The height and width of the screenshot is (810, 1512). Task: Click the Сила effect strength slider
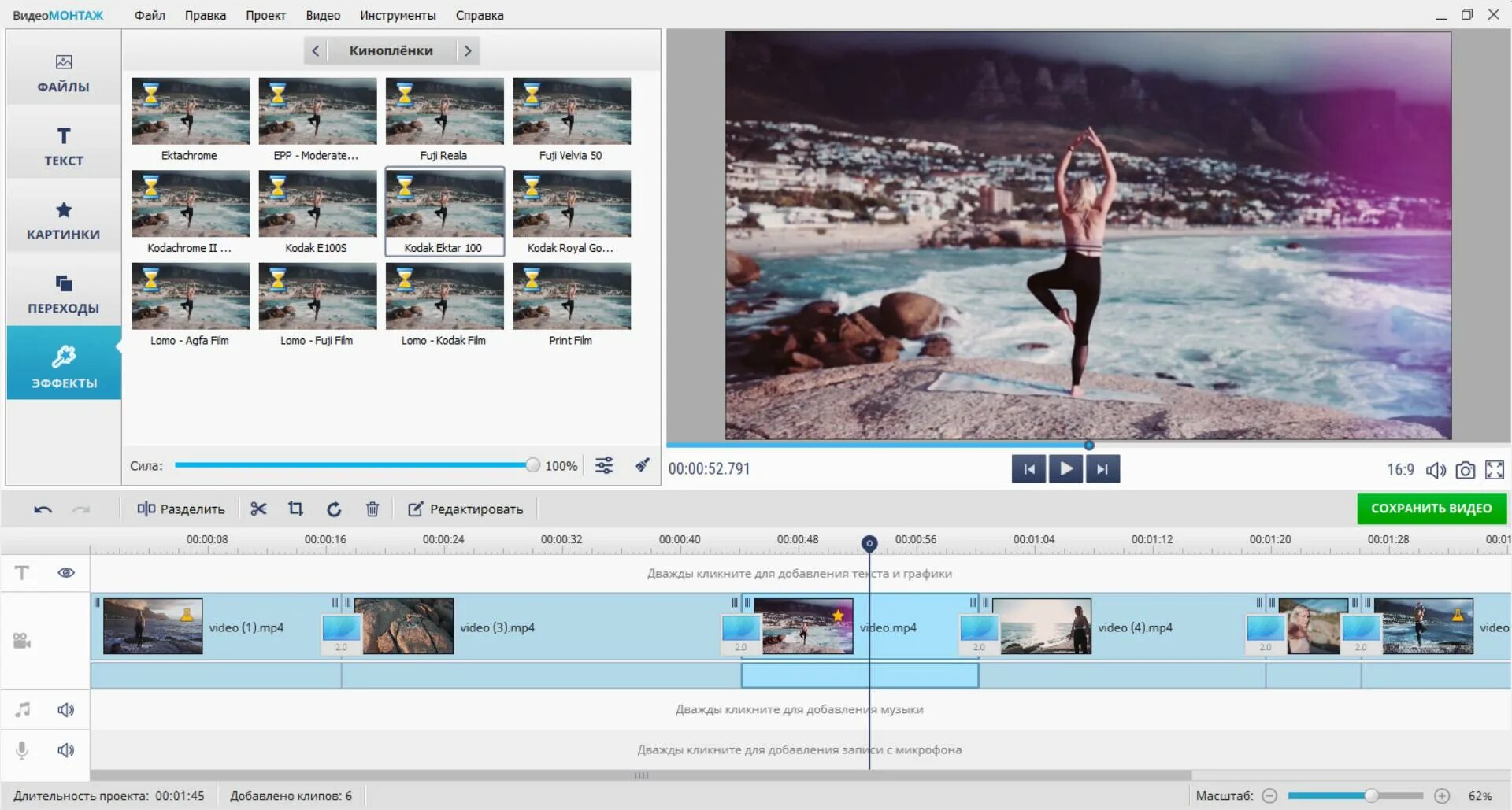(356, 465)
